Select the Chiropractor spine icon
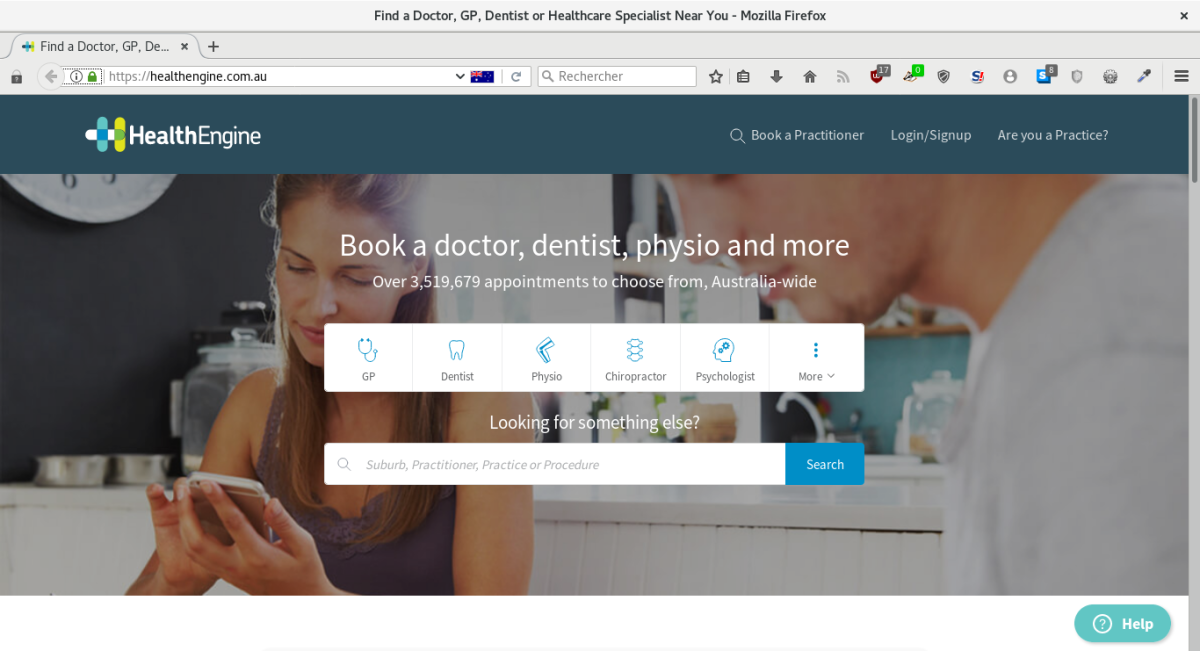 pos(635,350)
